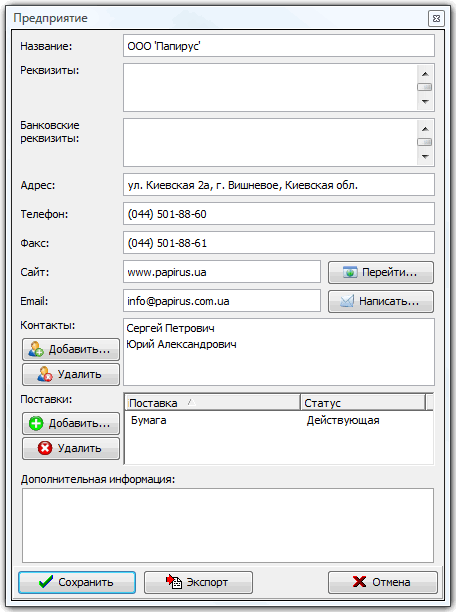This screenshot has width=456, height=612.
Task: Sort by Статус column header
Action: (x=363, y=402)
